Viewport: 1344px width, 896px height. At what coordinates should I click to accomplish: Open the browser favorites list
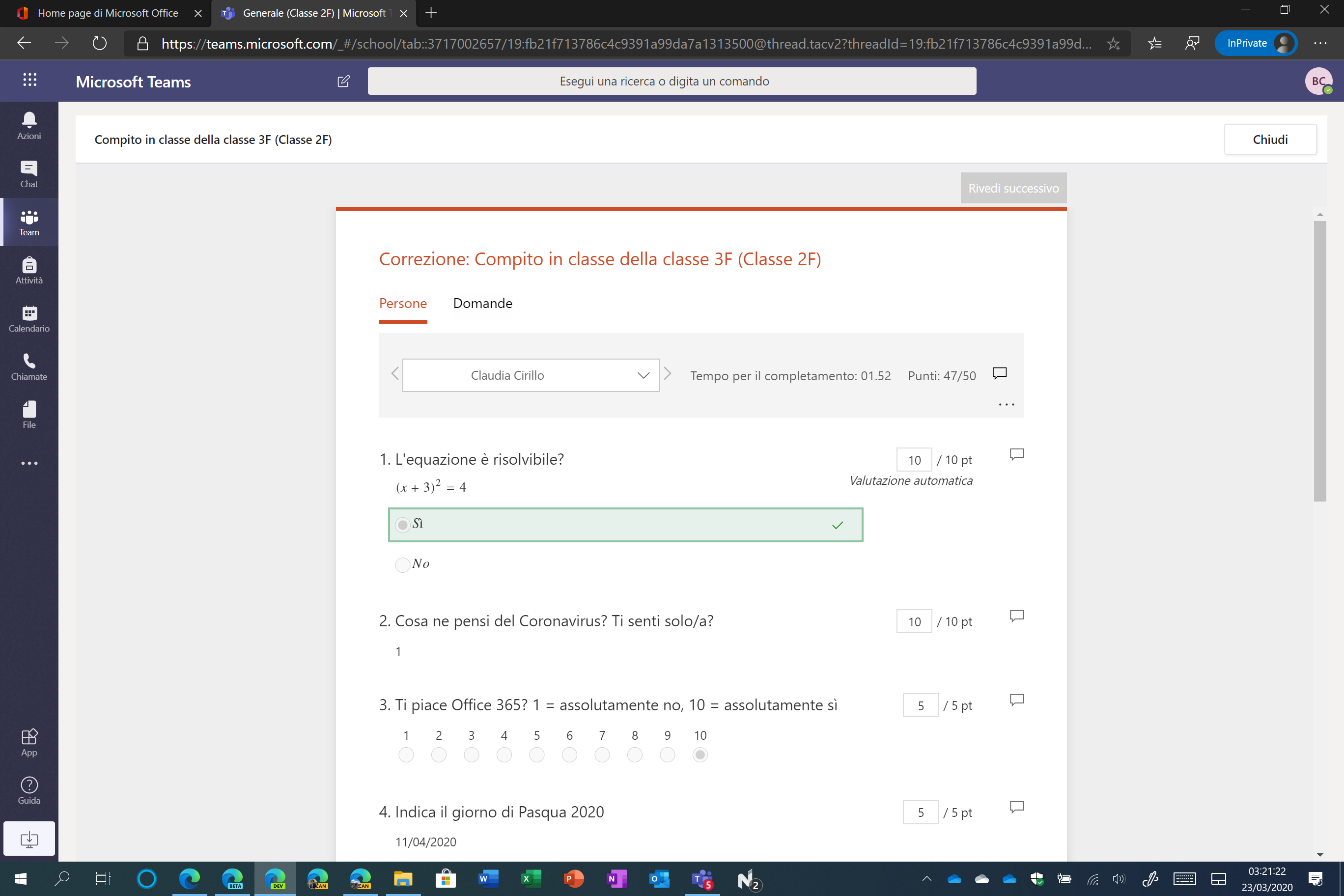pyautogui.click(x=1155, y=43)
